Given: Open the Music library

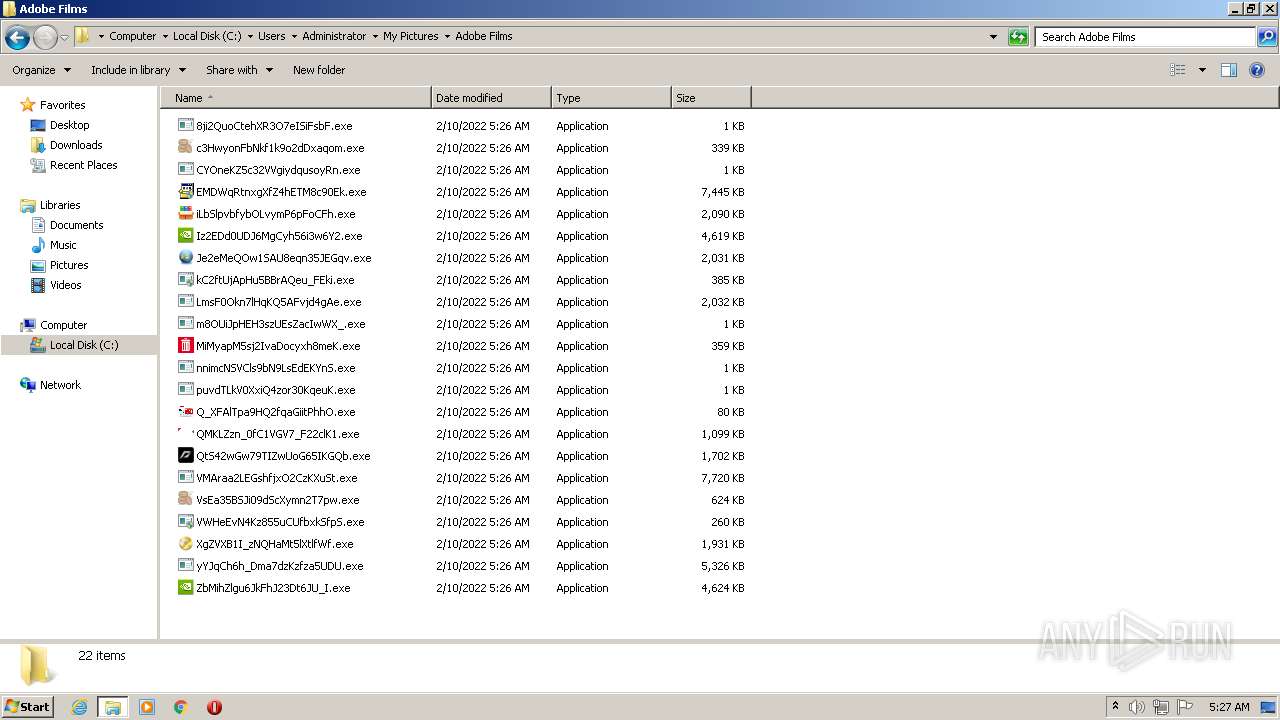Looking at the screenshot, I should coord(63,245).
